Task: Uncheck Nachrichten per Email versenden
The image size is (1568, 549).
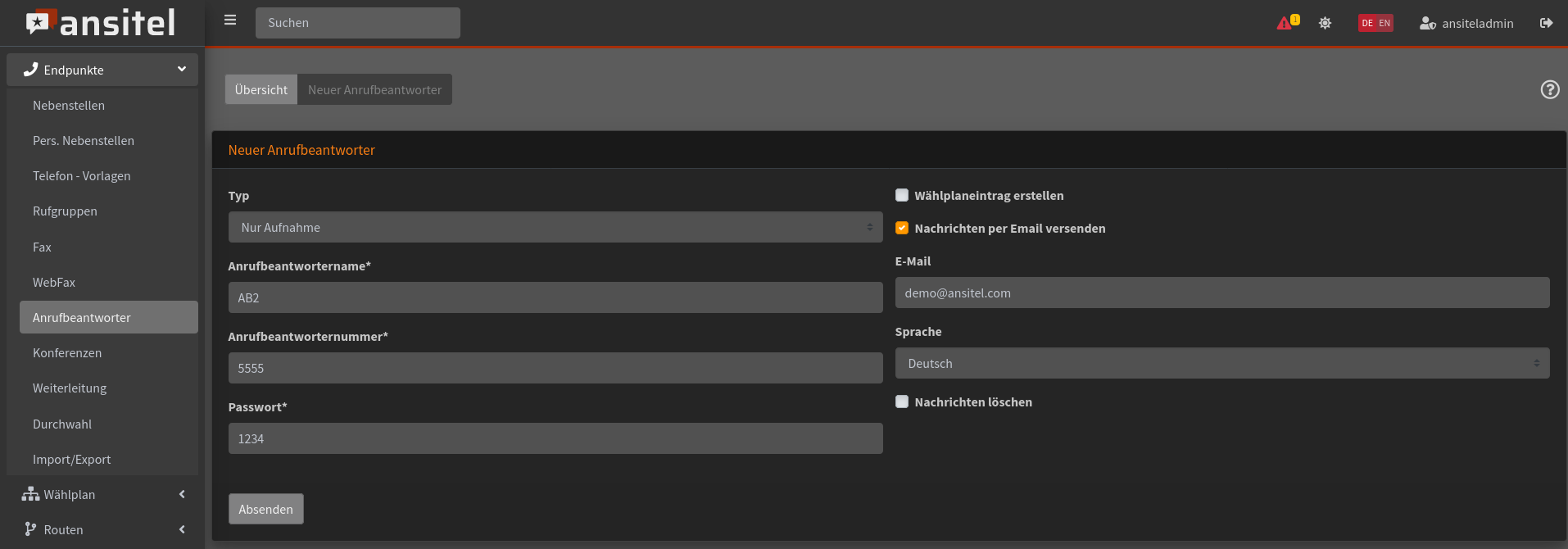Action: (x=902, y=228)
